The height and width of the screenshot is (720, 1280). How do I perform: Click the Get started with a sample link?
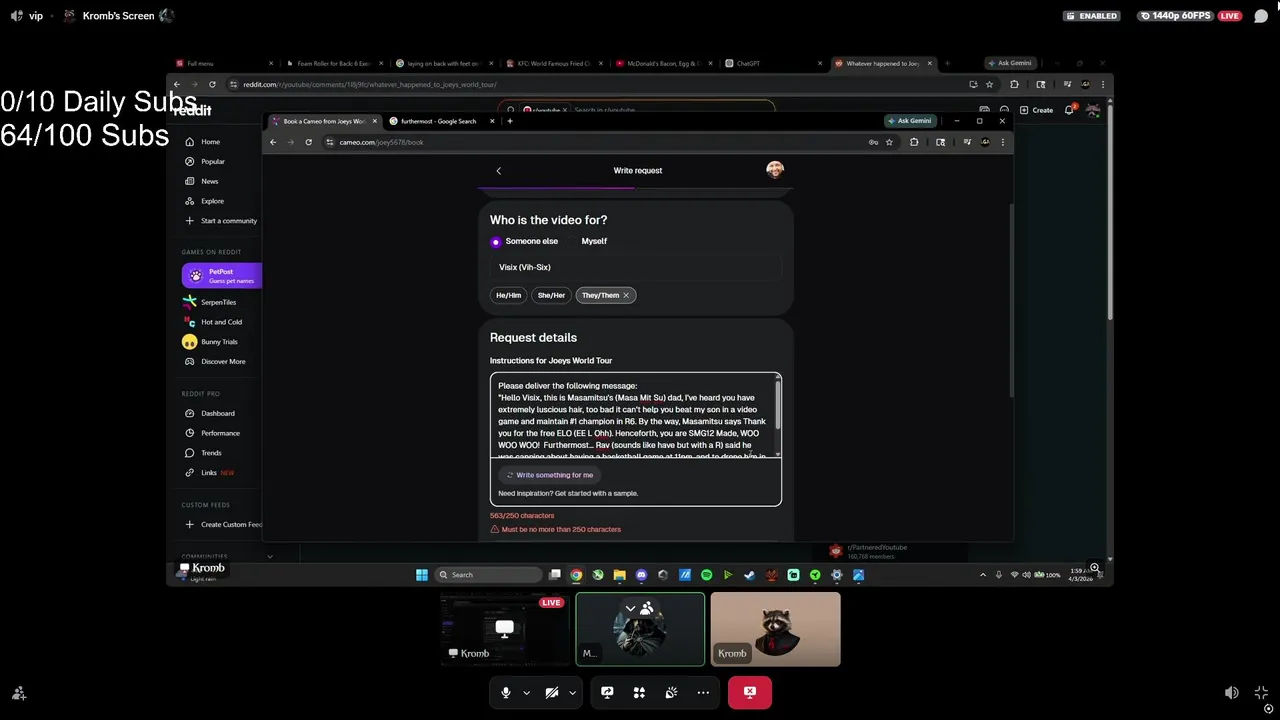pyautogui.click(x=596, y=493)
